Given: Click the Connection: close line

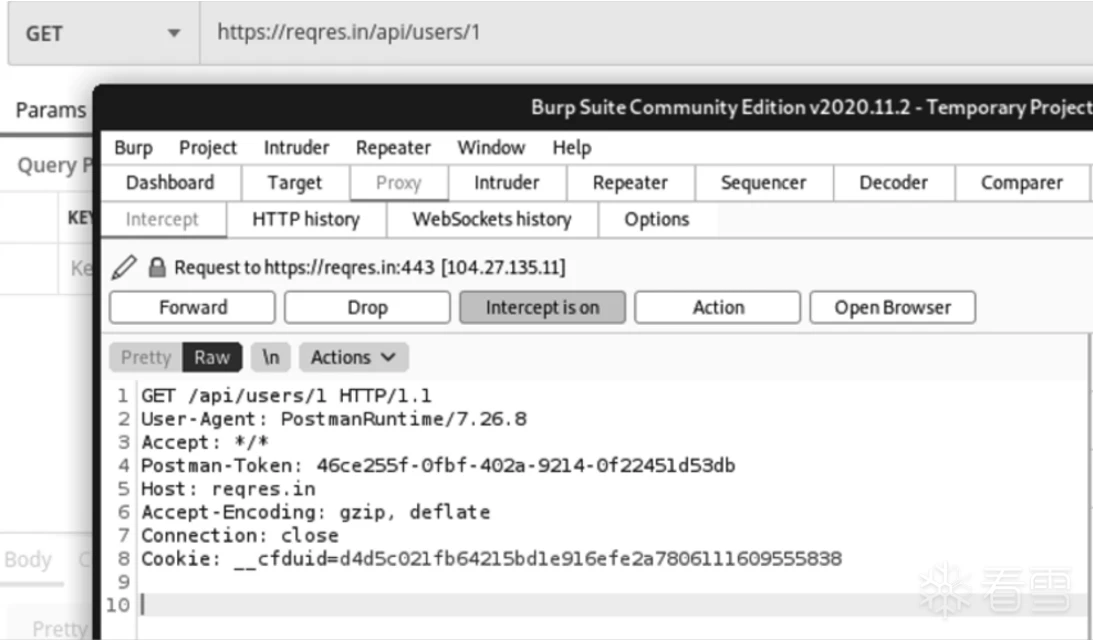Looking at the screenshot, I should point(240,536).
